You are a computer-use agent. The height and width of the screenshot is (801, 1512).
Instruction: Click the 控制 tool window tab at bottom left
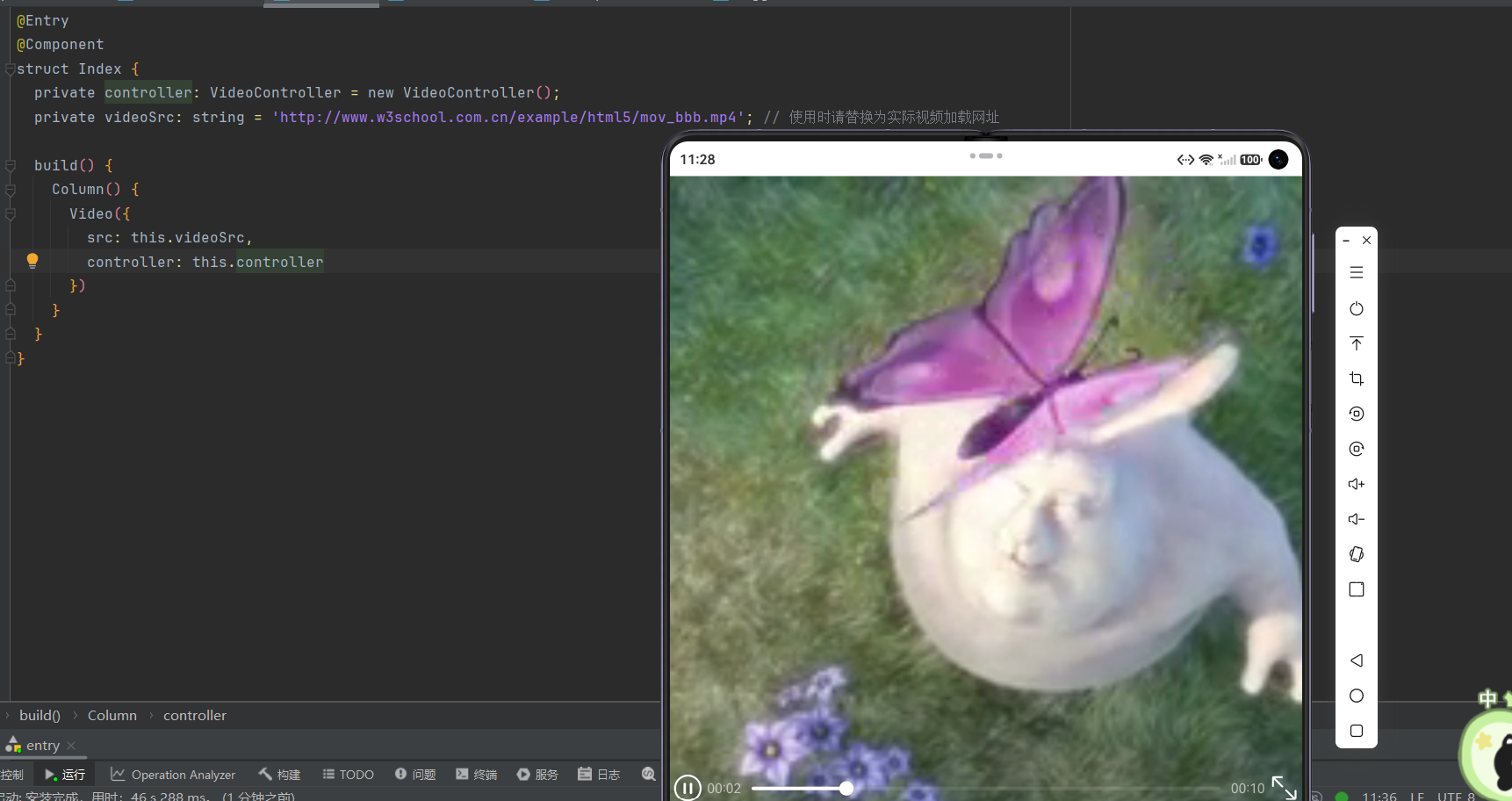[12, 775]
